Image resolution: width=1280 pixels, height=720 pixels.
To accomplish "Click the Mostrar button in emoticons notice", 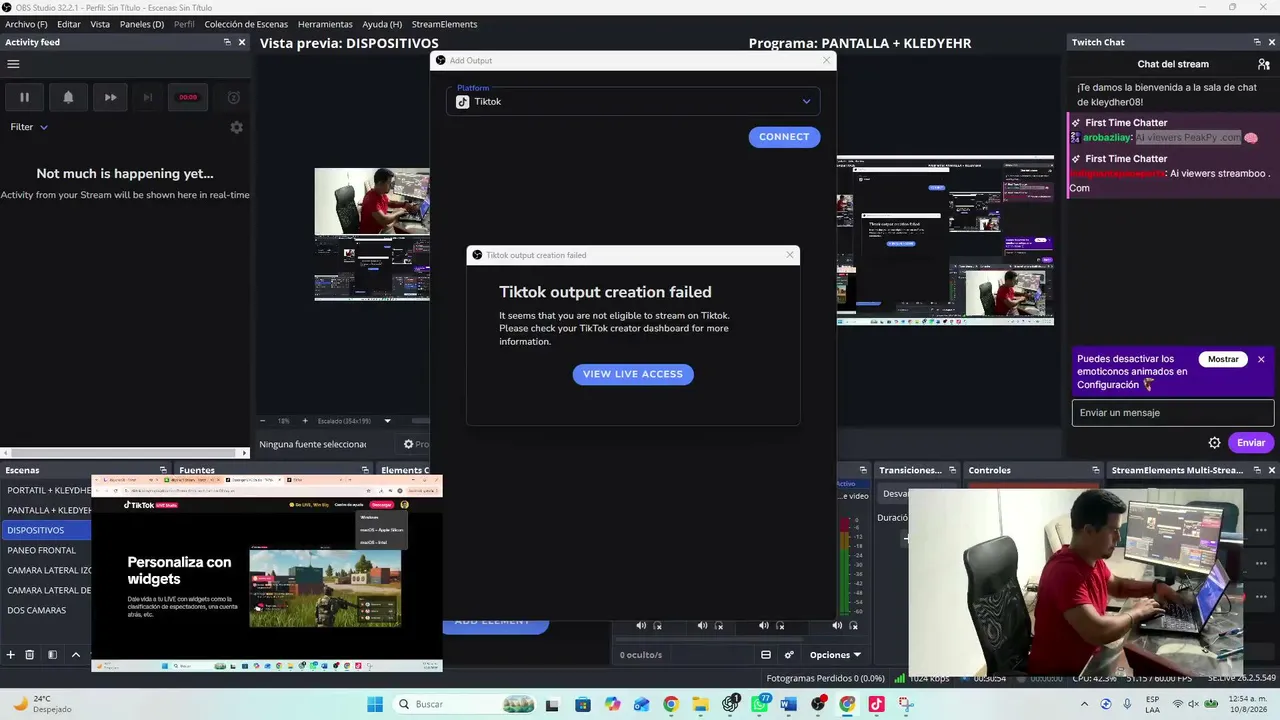I will pyautogui.click(x=1223, y=359).
